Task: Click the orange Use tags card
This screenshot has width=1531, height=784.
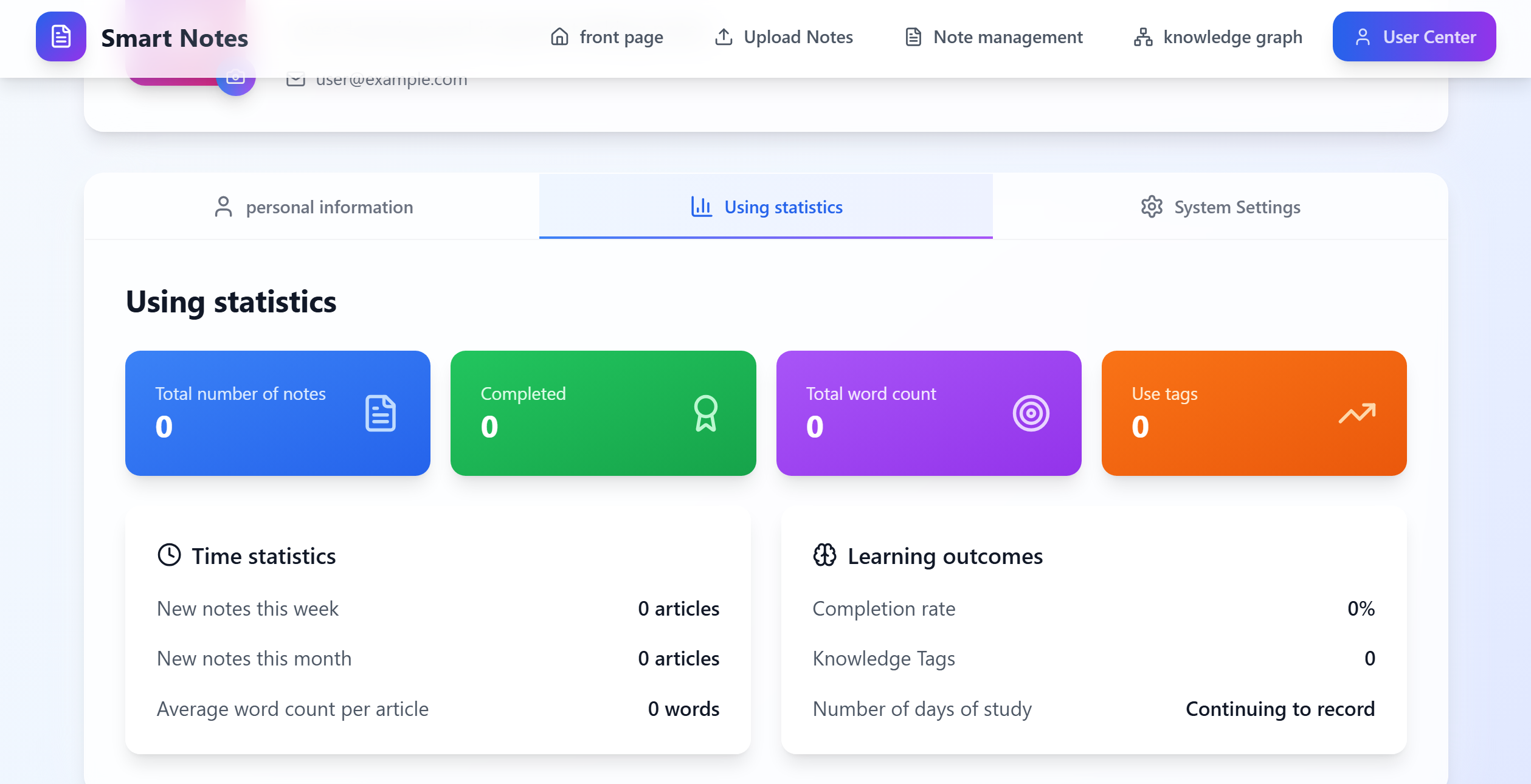Action: pyautogui.click(x=1254, y=413)
